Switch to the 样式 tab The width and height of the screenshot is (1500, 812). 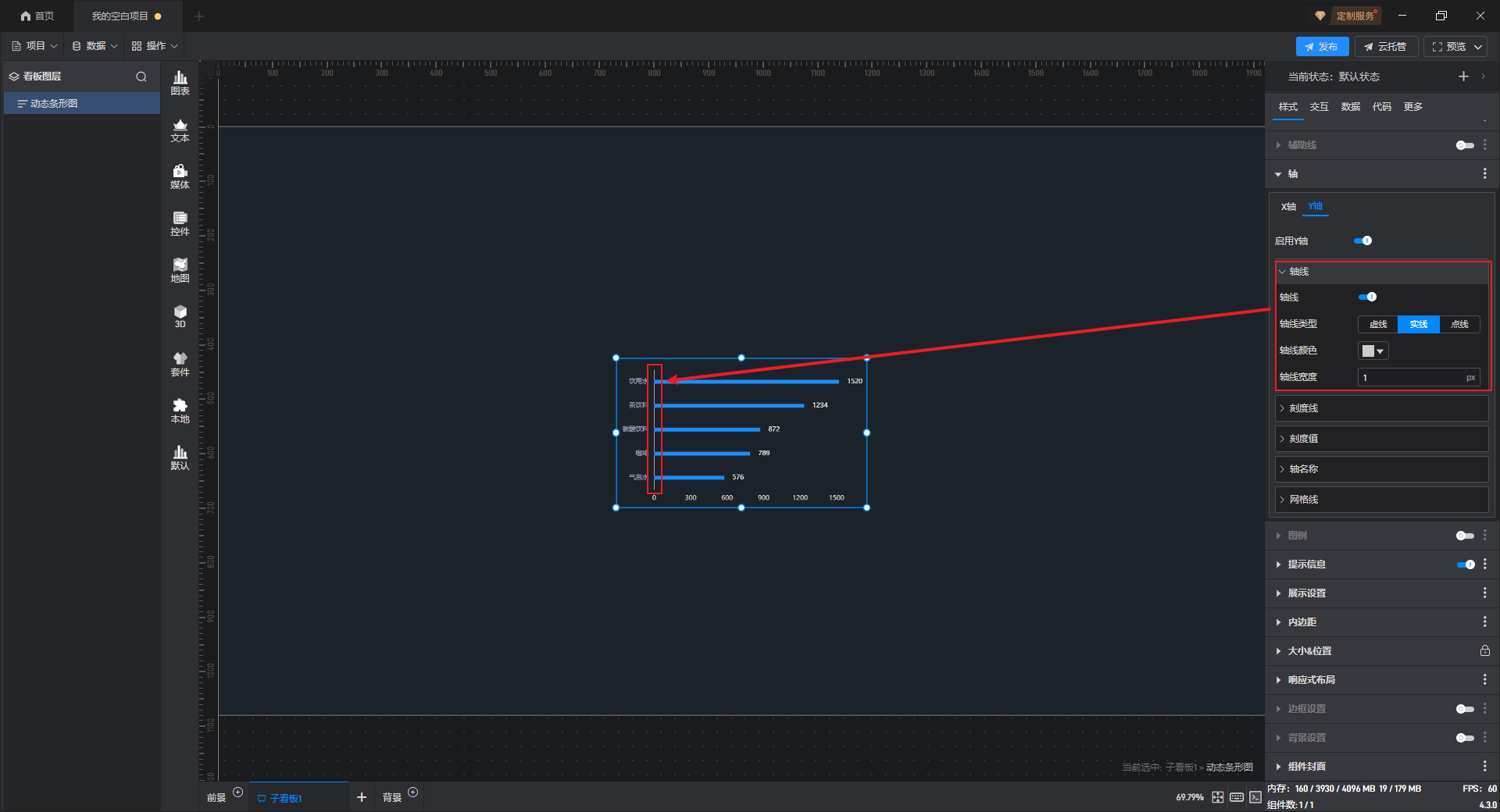pos(1288,107)
